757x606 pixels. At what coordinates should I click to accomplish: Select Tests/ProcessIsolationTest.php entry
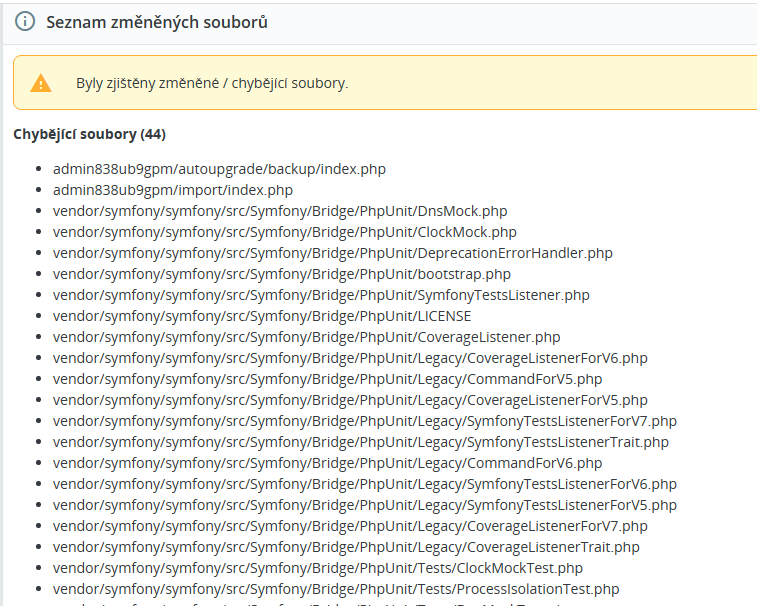click(336, 589)
